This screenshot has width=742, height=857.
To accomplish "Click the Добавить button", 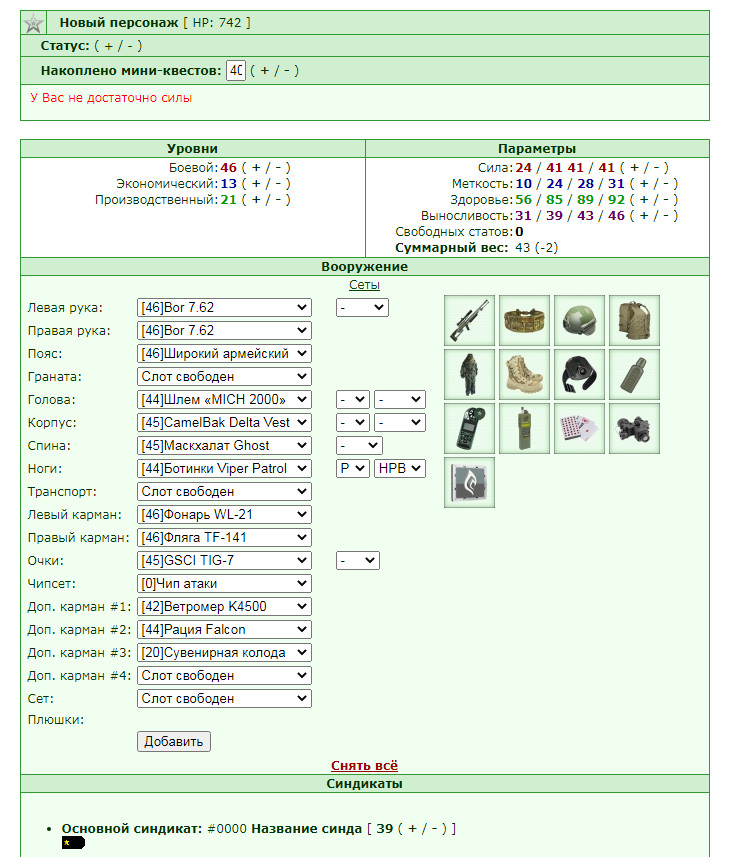I will 174,742.
